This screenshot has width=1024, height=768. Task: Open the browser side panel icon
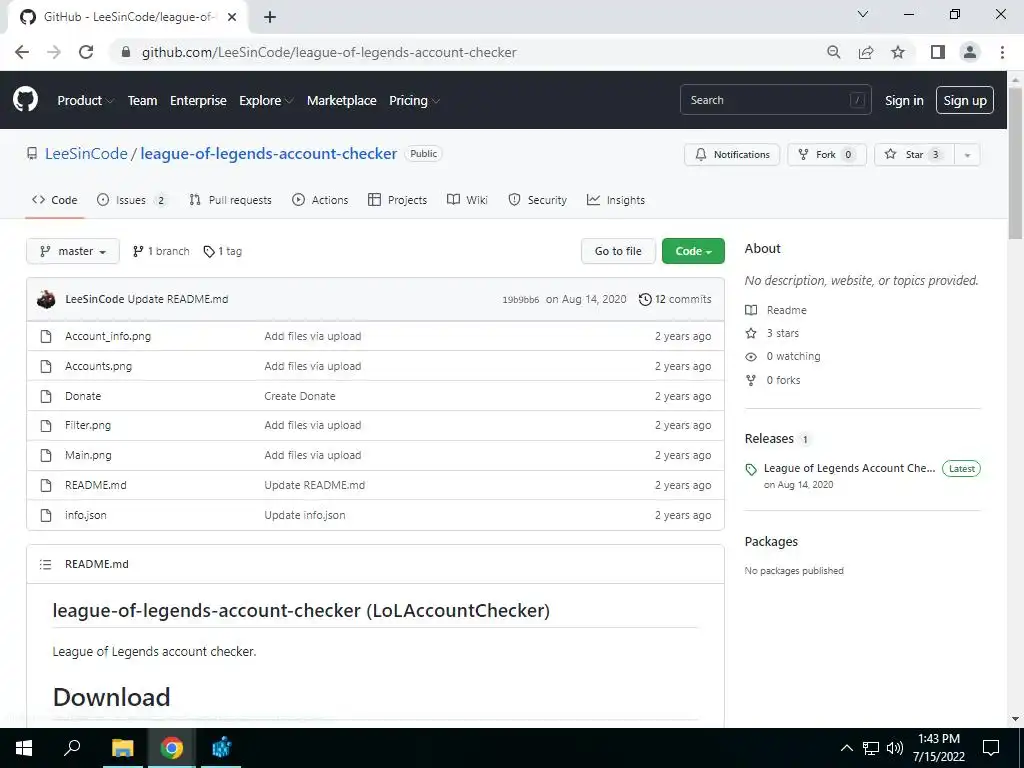click(x=938, y=52)
